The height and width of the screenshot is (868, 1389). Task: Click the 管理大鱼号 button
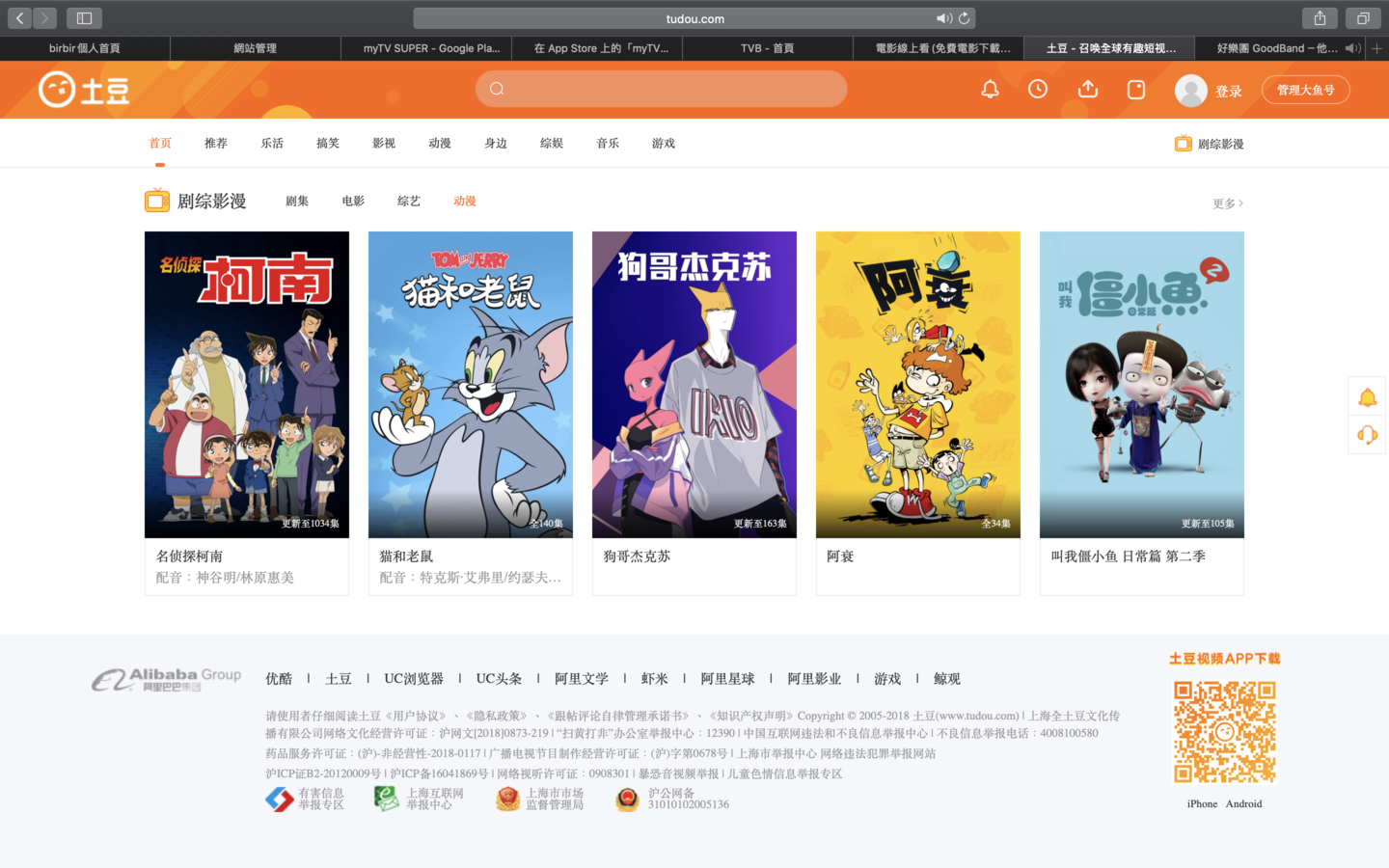point(1306,90)
